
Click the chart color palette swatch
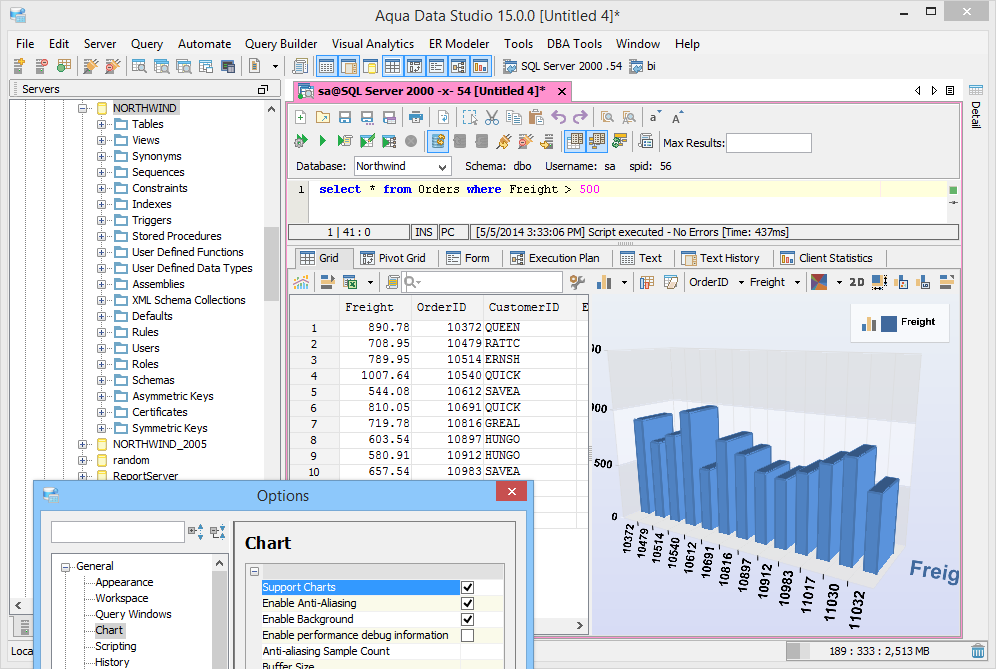[x=819, y=282]
